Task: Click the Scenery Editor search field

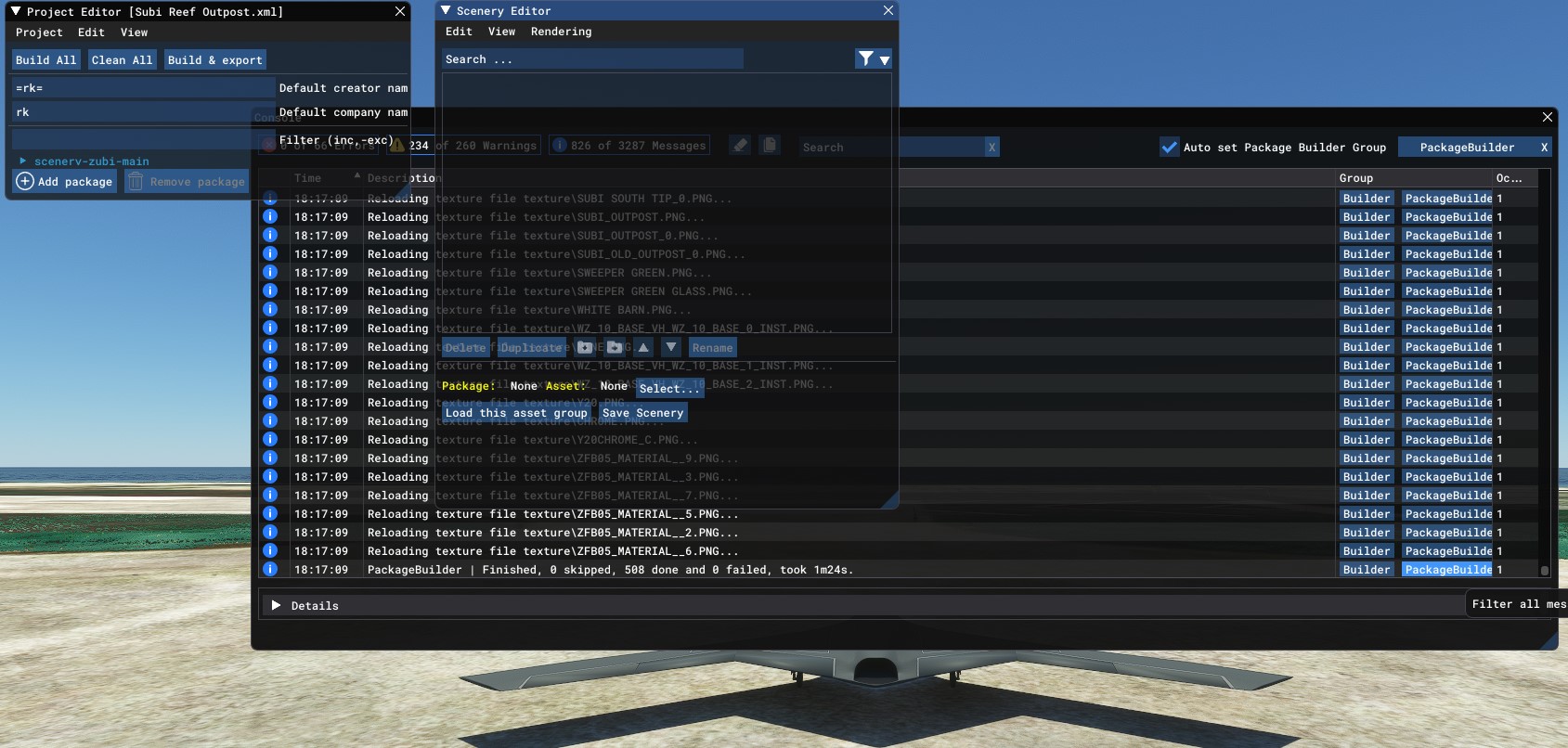Action: click(x=592, y=59)
